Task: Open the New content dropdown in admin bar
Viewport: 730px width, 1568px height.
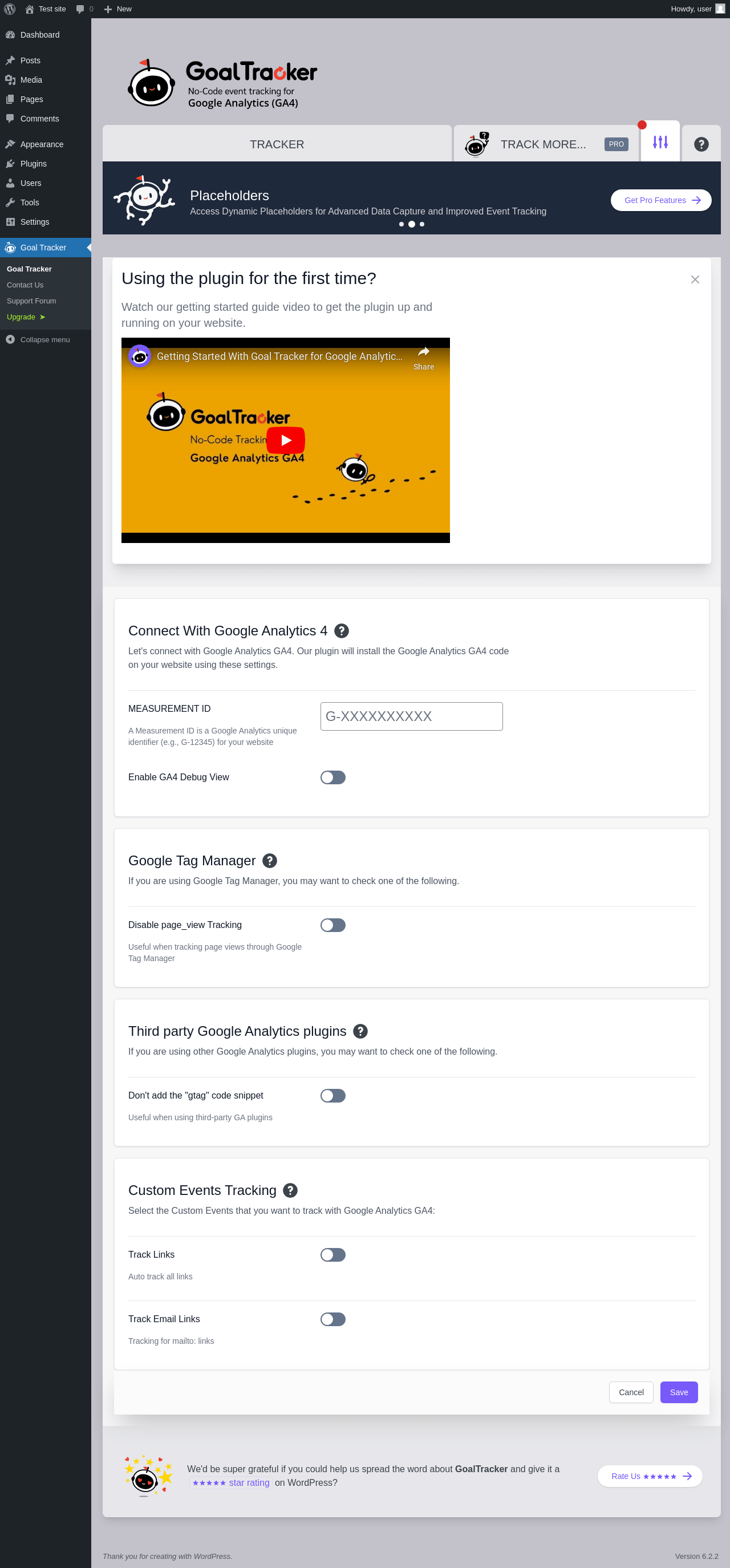Action: tap(117, 9)
